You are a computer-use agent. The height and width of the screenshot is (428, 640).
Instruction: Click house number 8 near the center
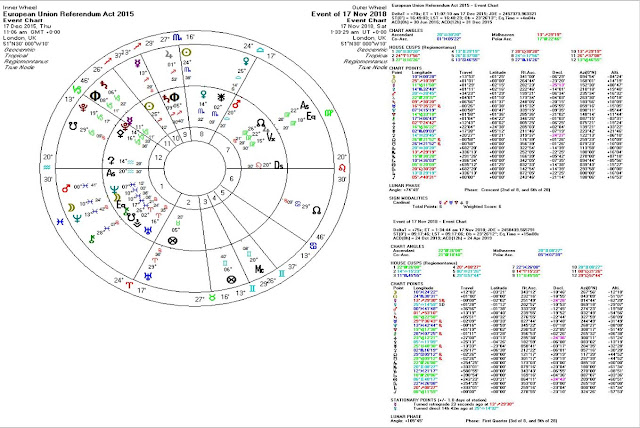pyautogui.click(x=201, y=134)
